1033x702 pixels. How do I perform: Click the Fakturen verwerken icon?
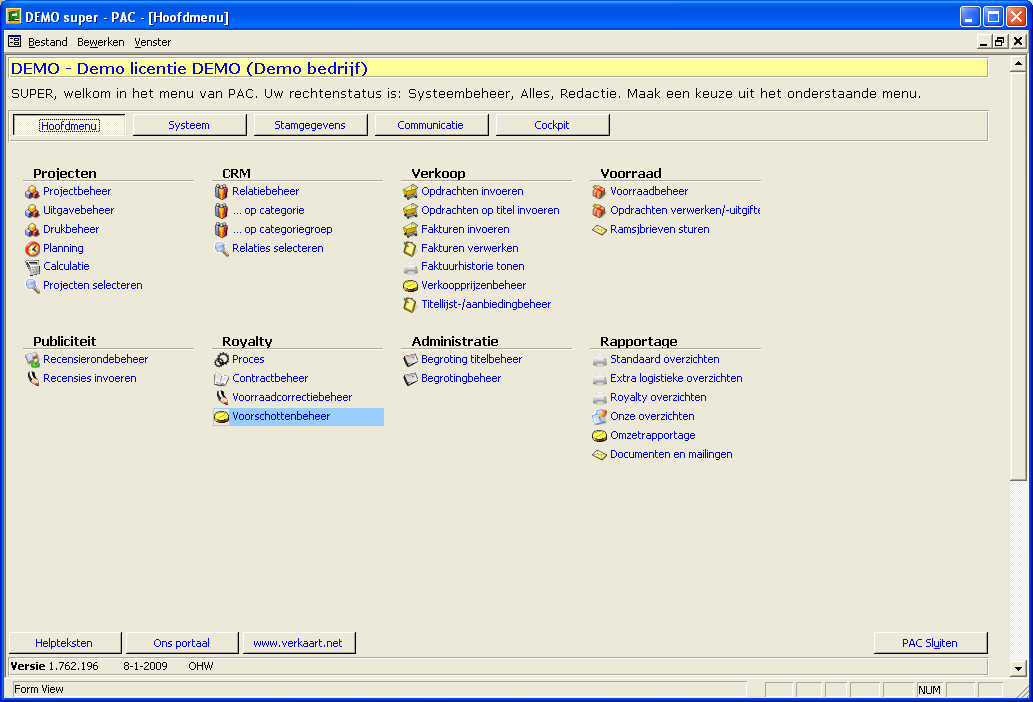pos(410,249)
